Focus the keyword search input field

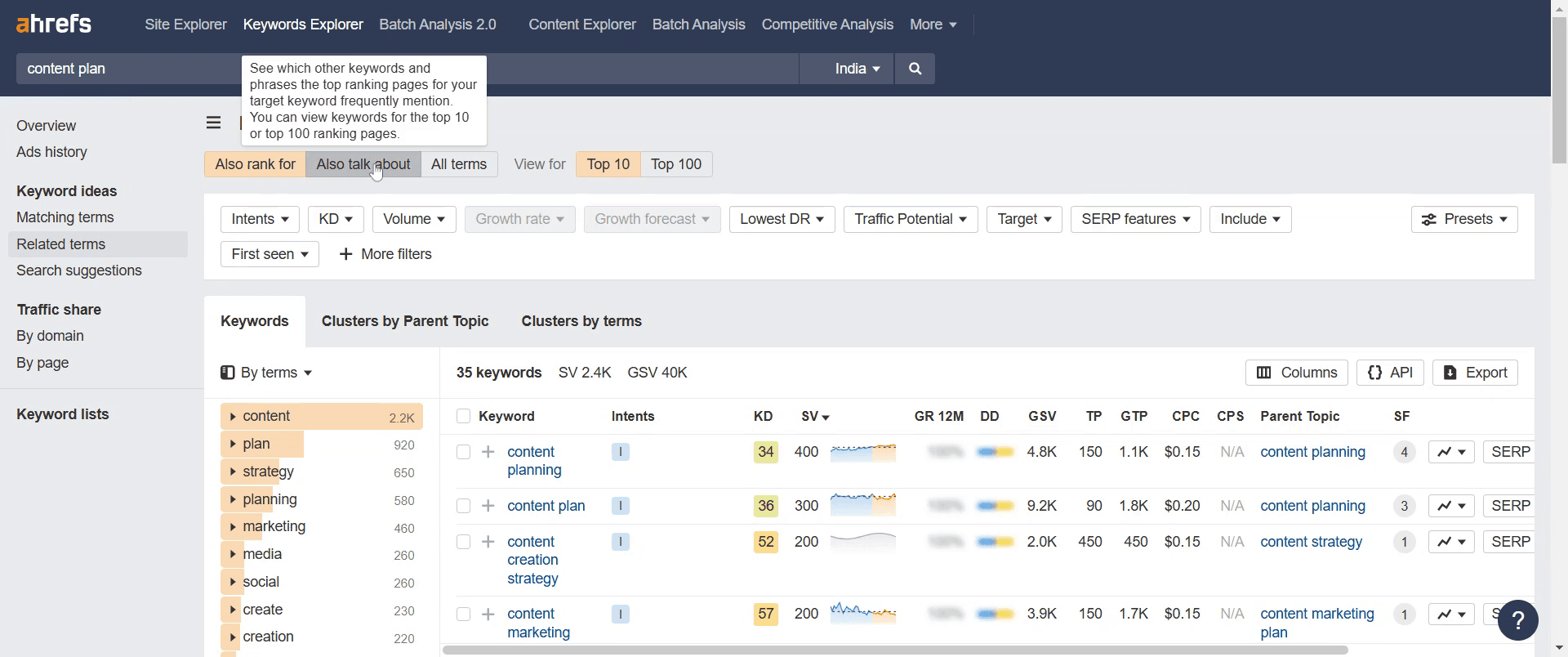tap(407, 69)
